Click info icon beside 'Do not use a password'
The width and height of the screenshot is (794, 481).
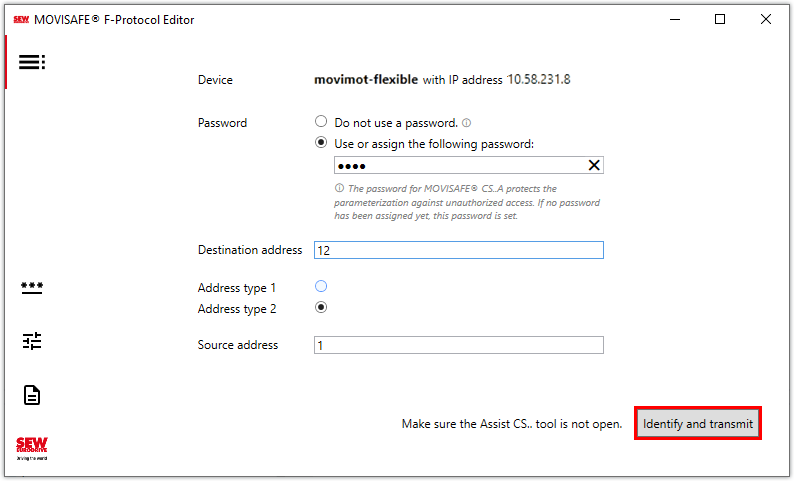[466, 123]
